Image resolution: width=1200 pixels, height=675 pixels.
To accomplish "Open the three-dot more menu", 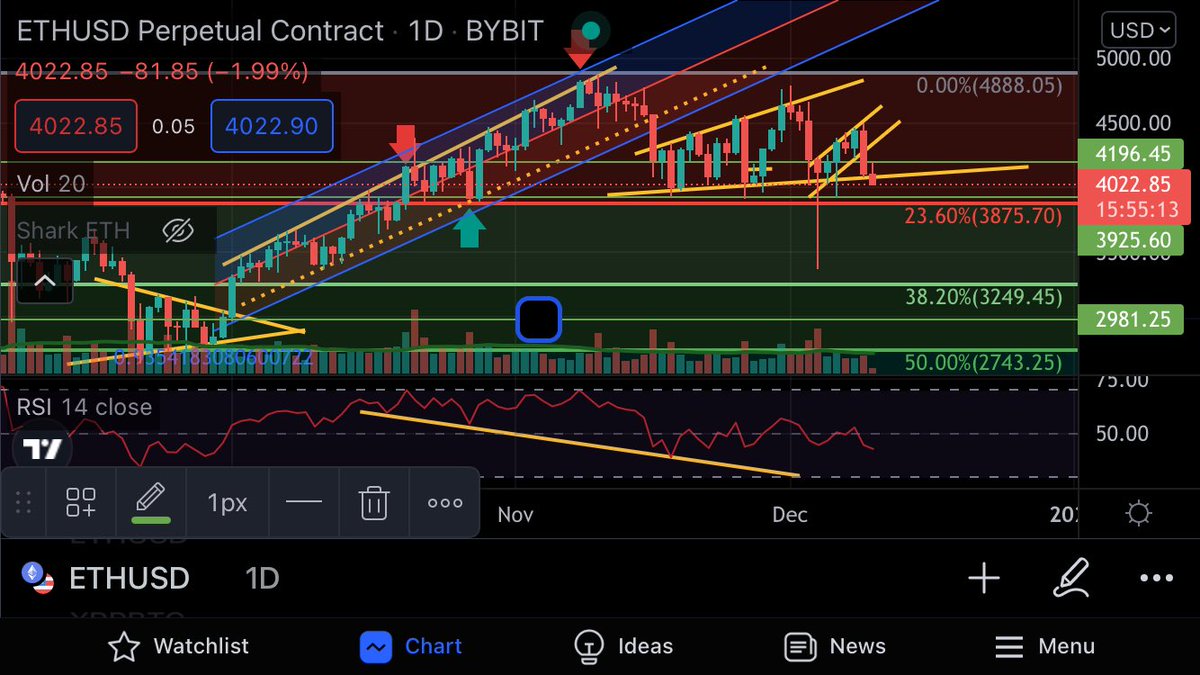I will pyautogui.click(x=1157, y=578).
